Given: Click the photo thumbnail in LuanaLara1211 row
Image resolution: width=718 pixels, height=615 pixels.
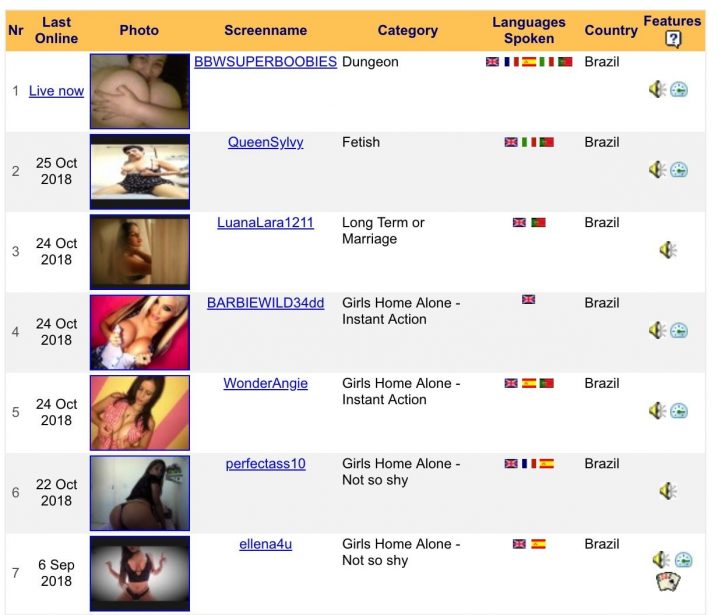Looking at the screenshot, I should click(140, 252).
